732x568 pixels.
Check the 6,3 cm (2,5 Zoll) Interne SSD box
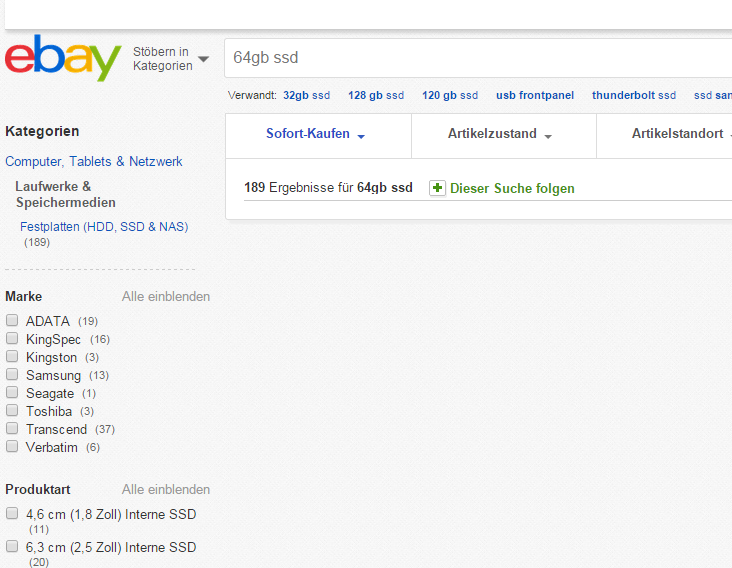click(x=12, y=547)
